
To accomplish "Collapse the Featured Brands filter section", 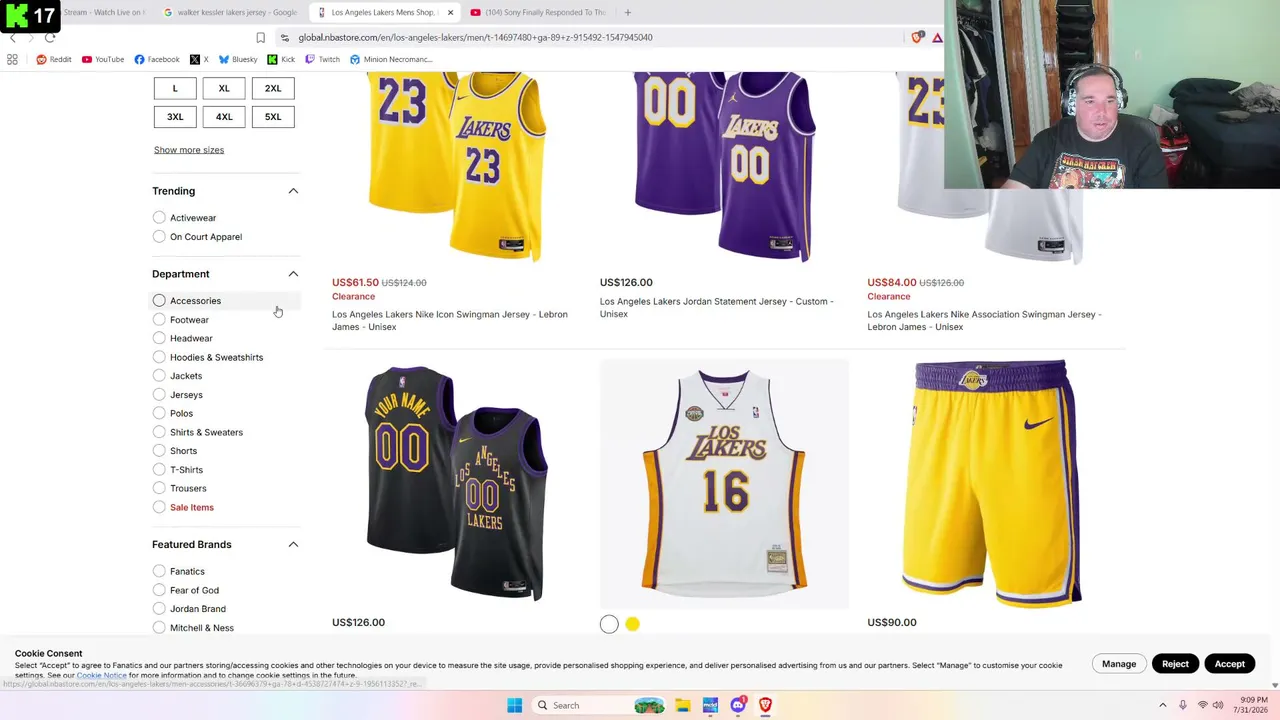I will click(293, 544).
